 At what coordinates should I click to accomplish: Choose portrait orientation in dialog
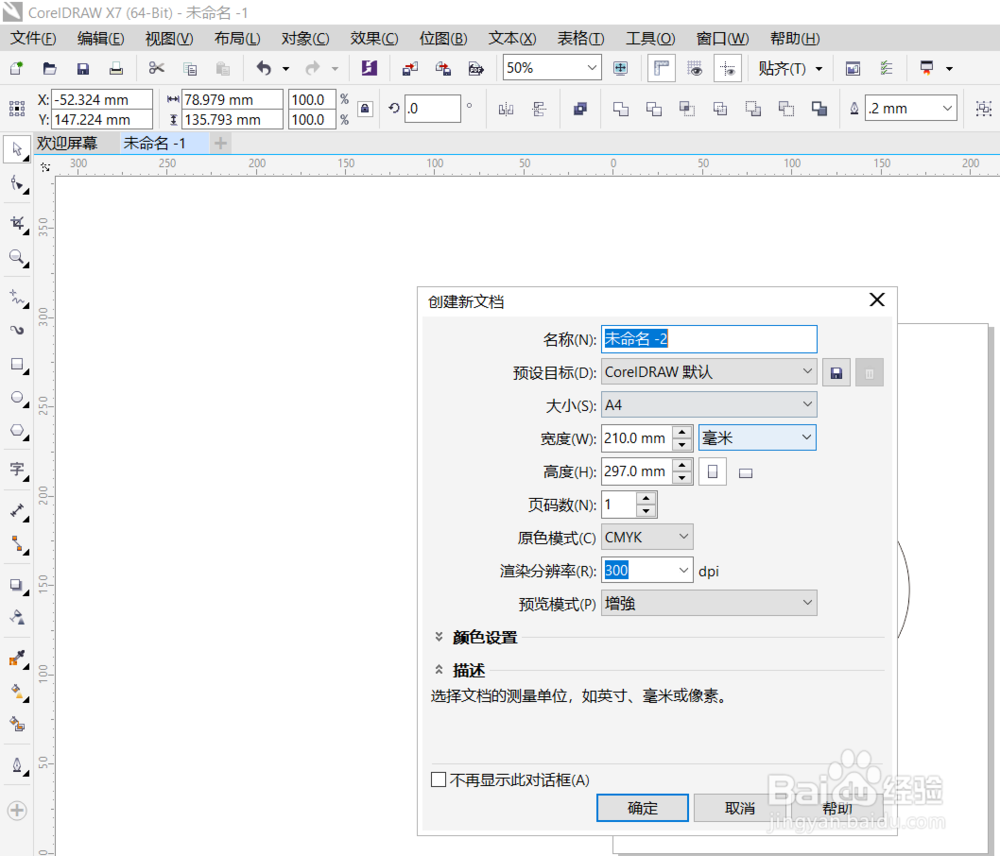pyautogui.click(x=712, y=472)
